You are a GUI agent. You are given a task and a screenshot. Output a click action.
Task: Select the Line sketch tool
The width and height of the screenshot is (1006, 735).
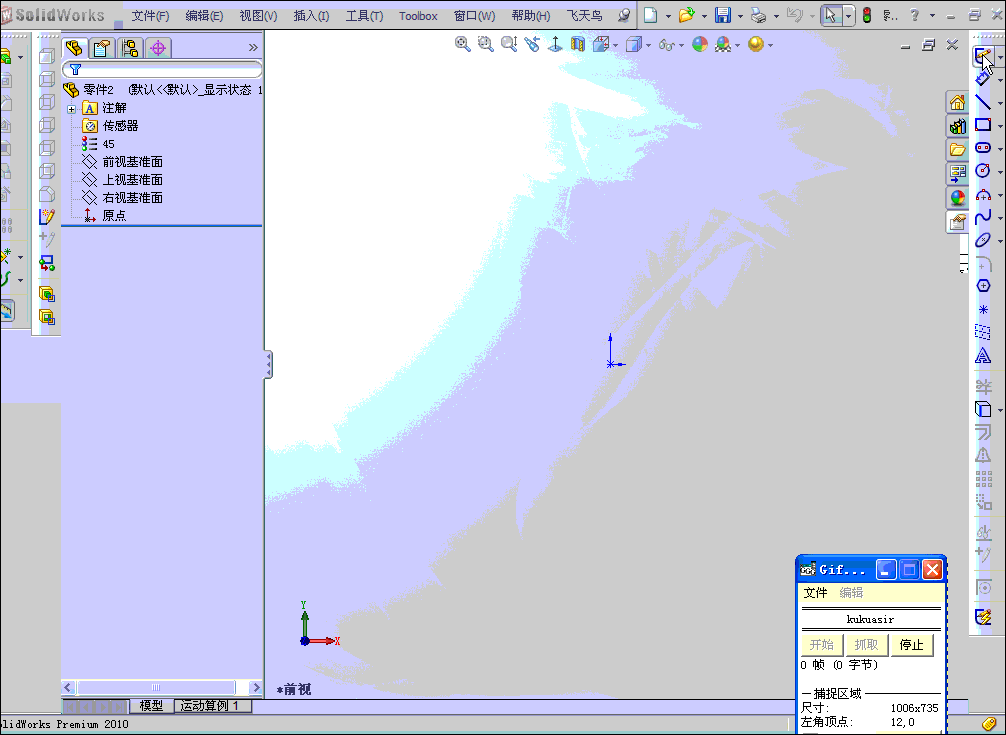click(x=983, y=101)
